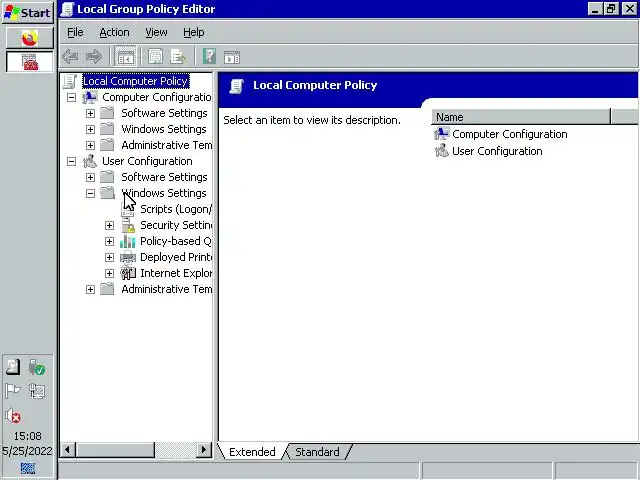Select User Configuration in the Name list

(x=497, y=151)
